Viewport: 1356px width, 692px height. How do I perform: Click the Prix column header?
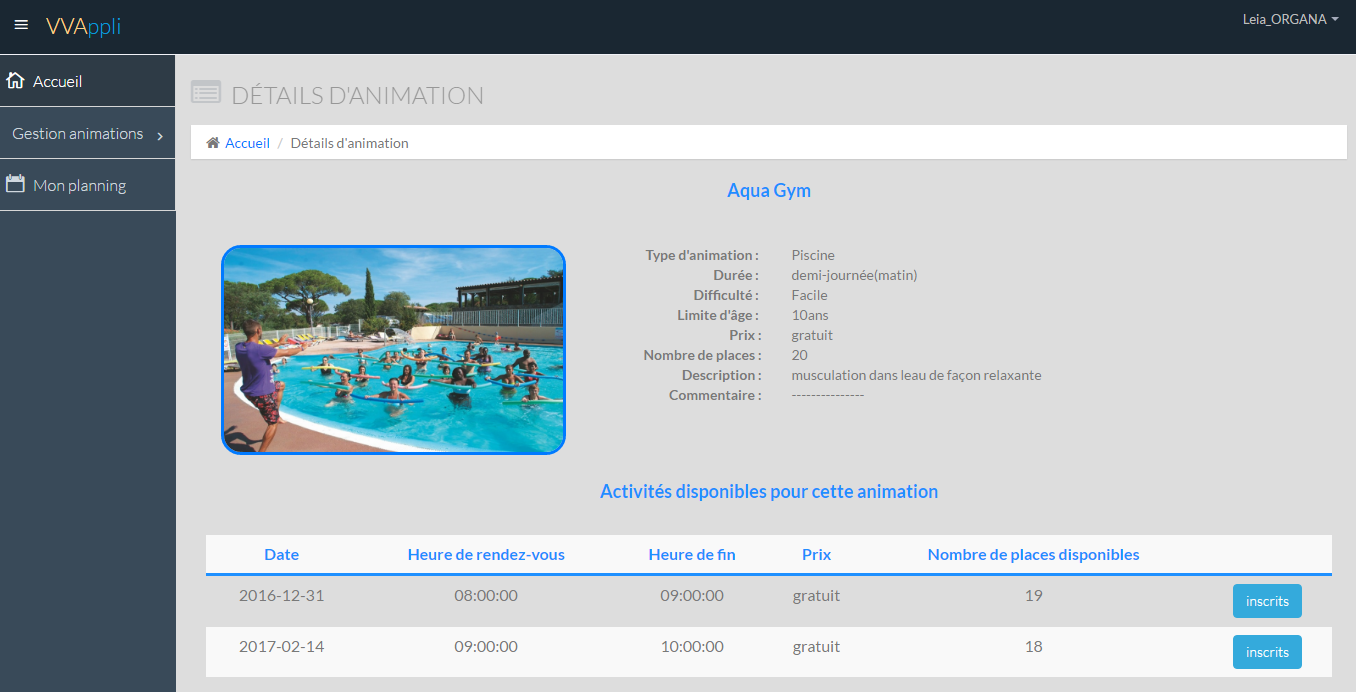[816, 554]
